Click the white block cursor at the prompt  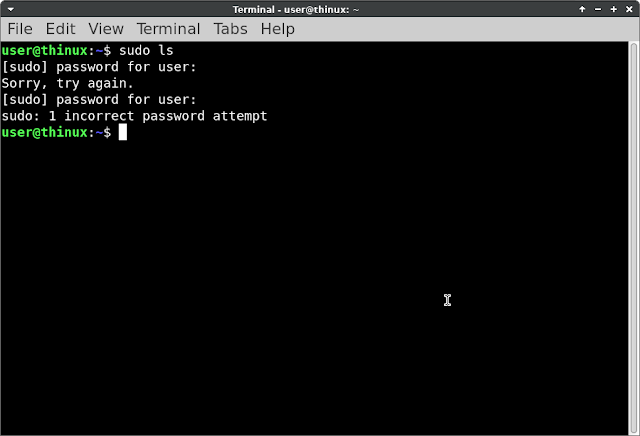click(x=123, y=132)
